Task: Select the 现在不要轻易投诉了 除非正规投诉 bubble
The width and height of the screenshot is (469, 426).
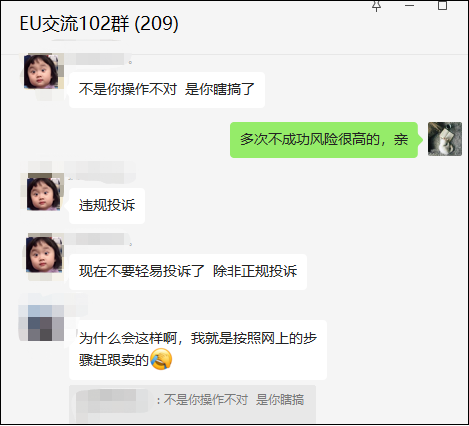Action: coord(188,272)
